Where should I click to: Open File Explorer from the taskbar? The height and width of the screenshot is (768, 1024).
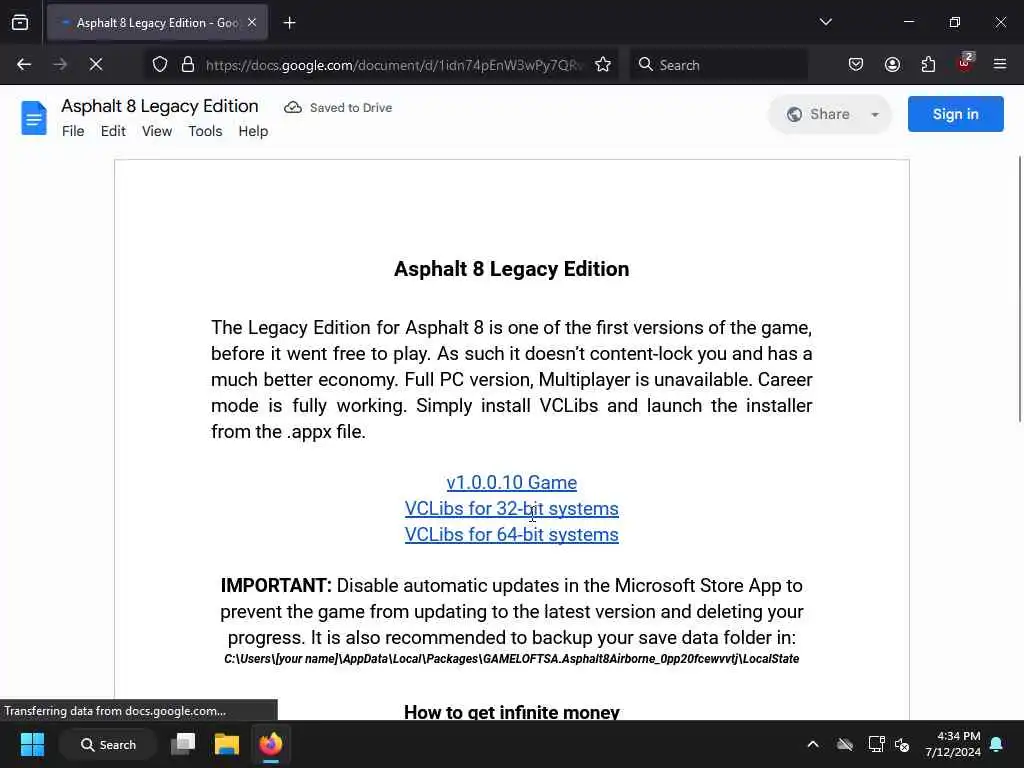227,744
